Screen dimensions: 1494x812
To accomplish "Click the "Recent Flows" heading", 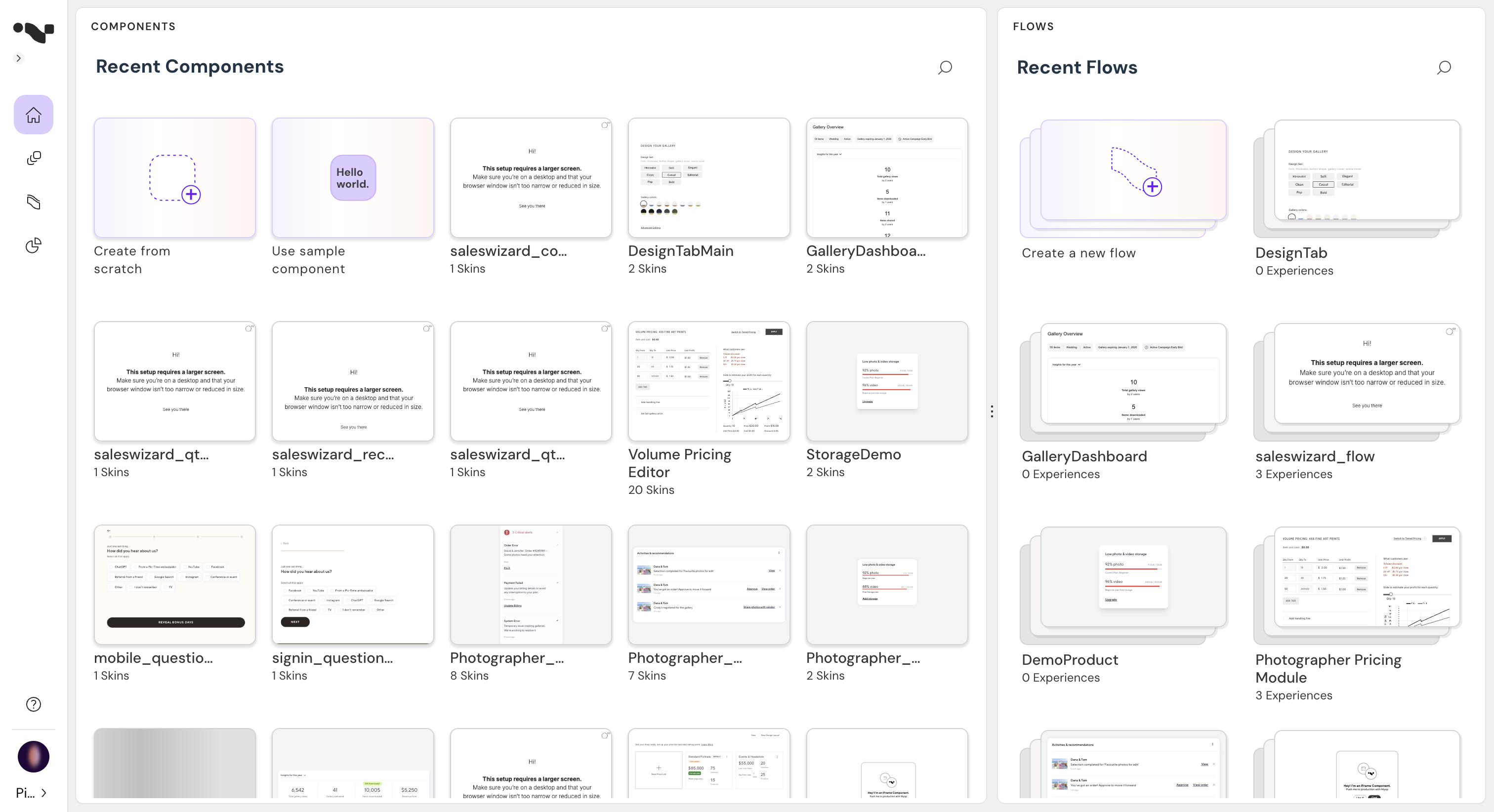I will (x=1077, y=68).
